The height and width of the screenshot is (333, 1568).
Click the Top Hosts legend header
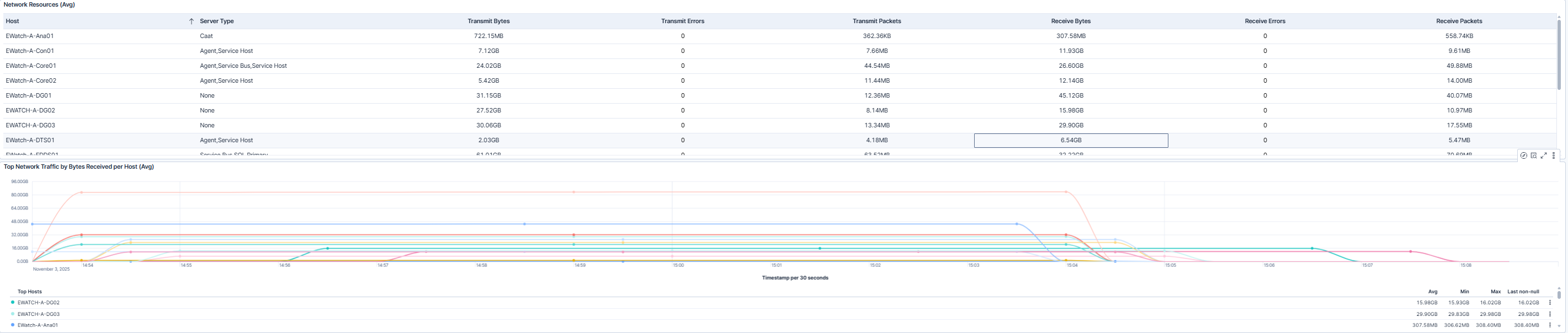[x=29, y=292]
